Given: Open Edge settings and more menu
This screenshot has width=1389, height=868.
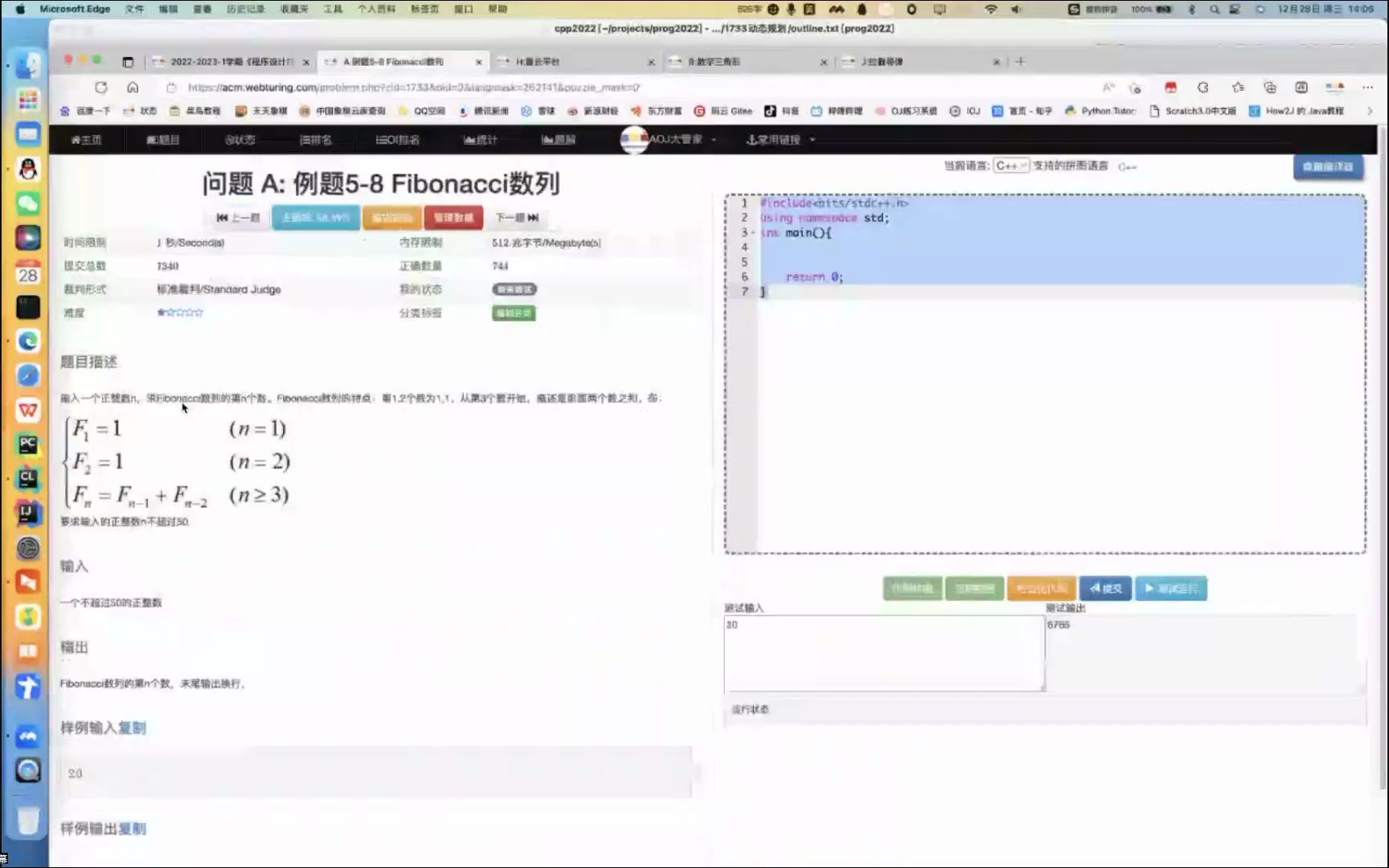Looking at the screenshot, I should pos(1367,87).
